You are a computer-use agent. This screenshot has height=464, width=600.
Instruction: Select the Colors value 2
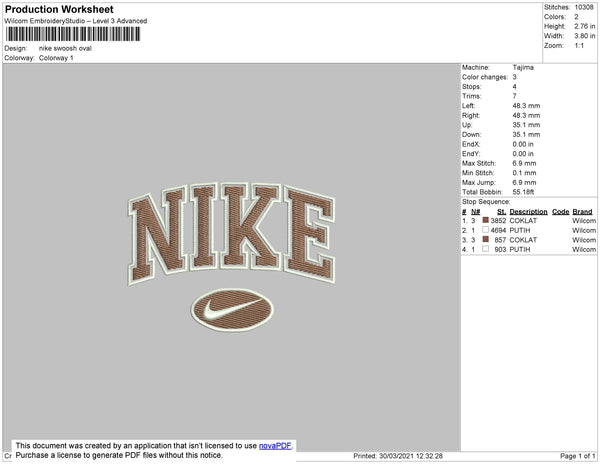pos(576,17)
